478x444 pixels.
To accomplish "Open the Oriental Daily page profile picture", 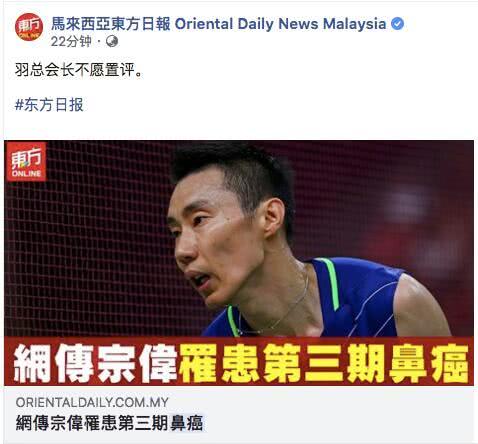I will (x=29, y=27).
